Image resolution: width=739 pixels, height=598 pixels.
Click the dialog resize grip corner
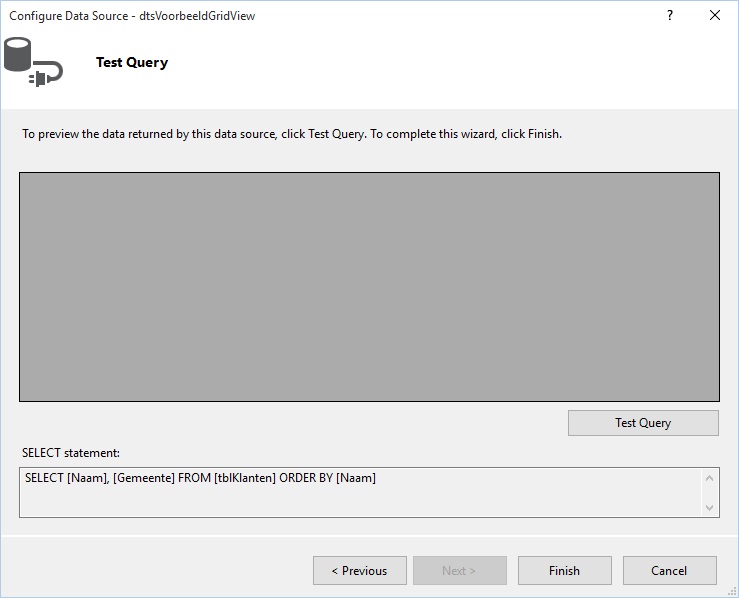(x=732, y=591)
